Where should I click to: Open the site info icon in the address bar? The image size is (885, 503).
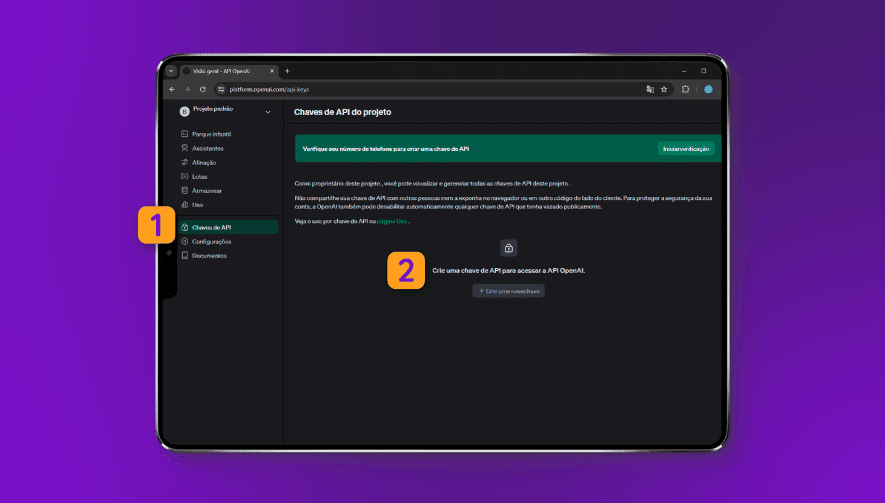(x=221, y=89)
